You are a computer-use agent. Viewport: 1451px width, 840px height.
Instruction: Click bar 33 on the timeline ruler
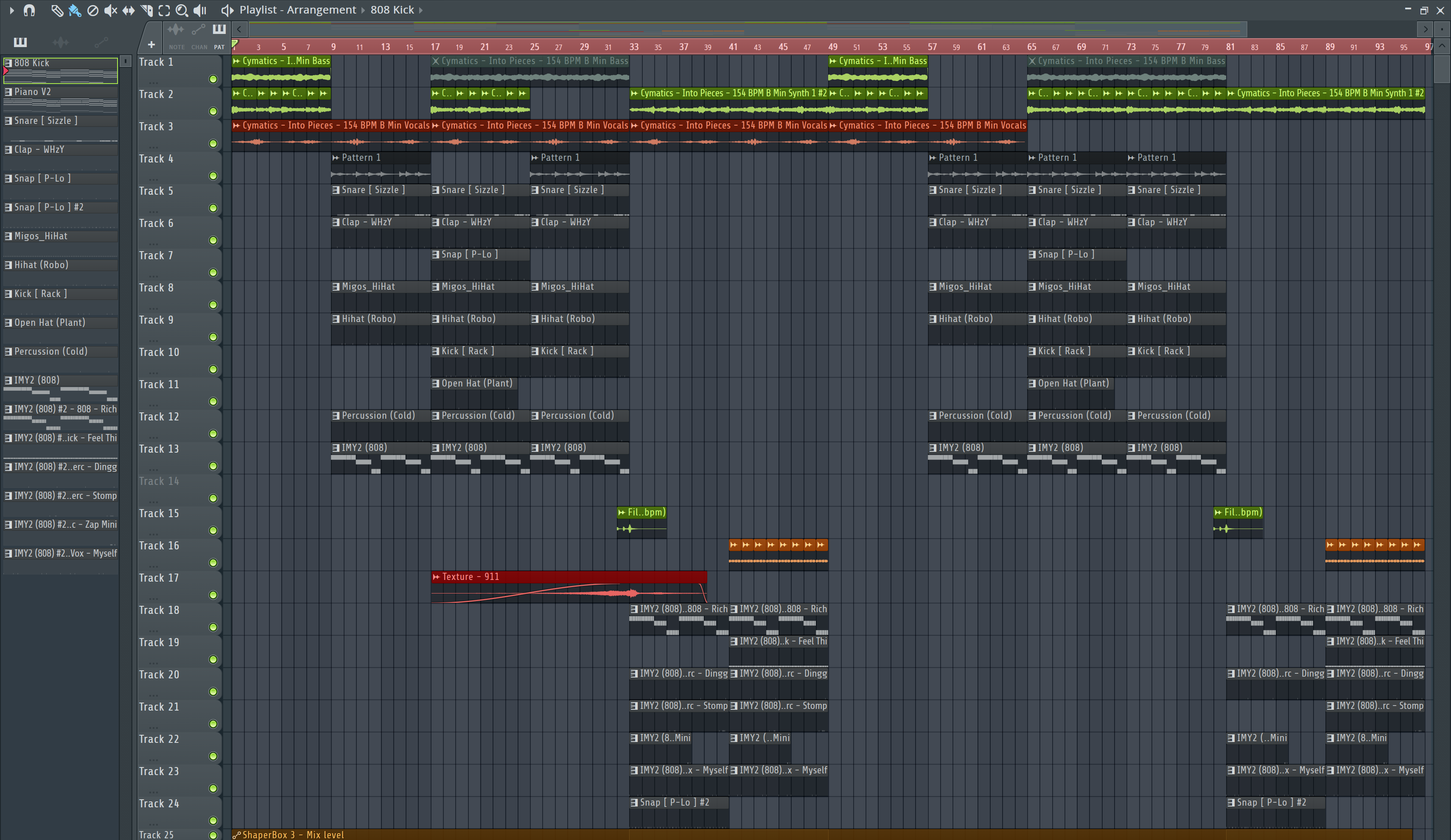point(633,47)
